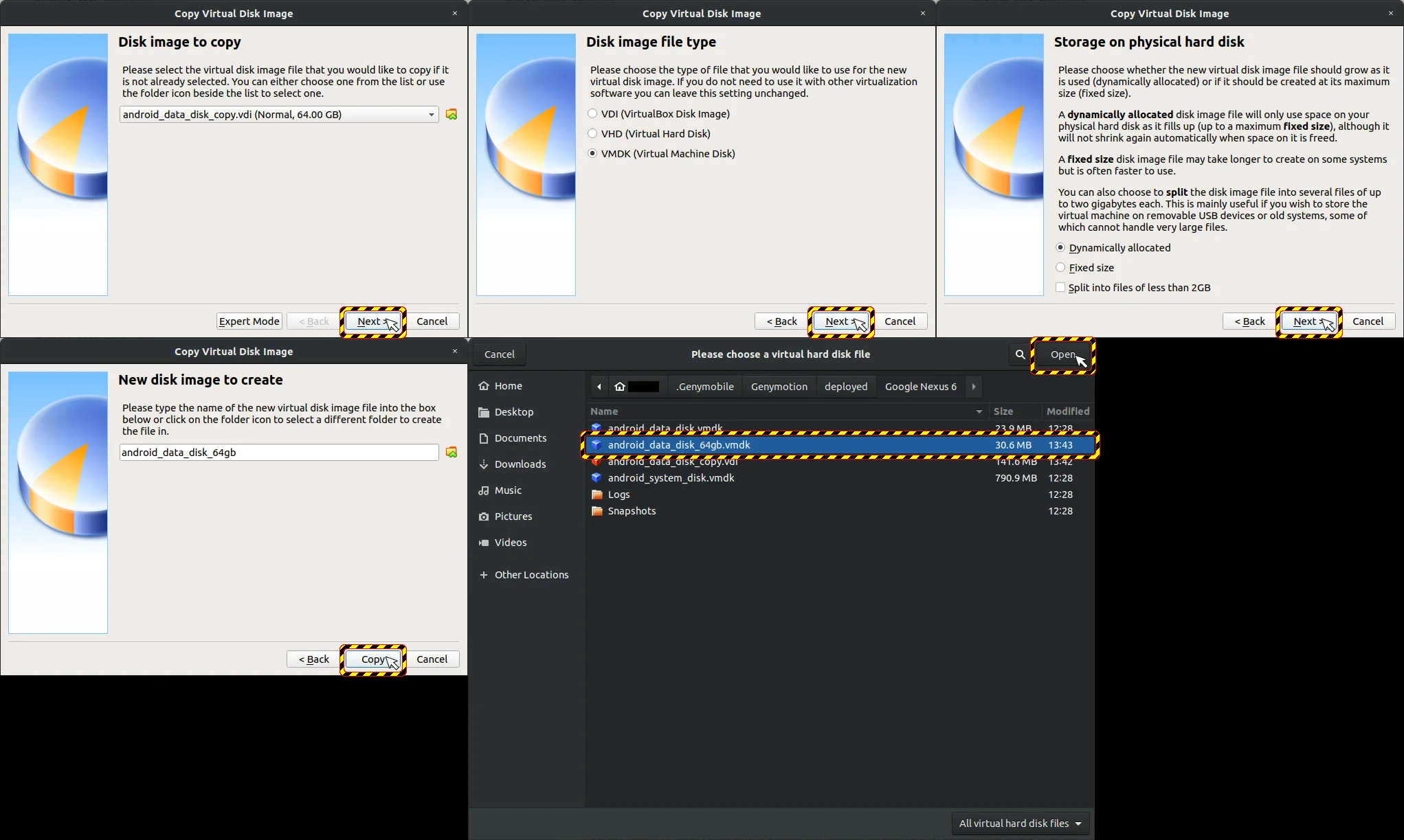
Task: Click the folder icon beside the disk image dropdown
Action: click(452, 115)
